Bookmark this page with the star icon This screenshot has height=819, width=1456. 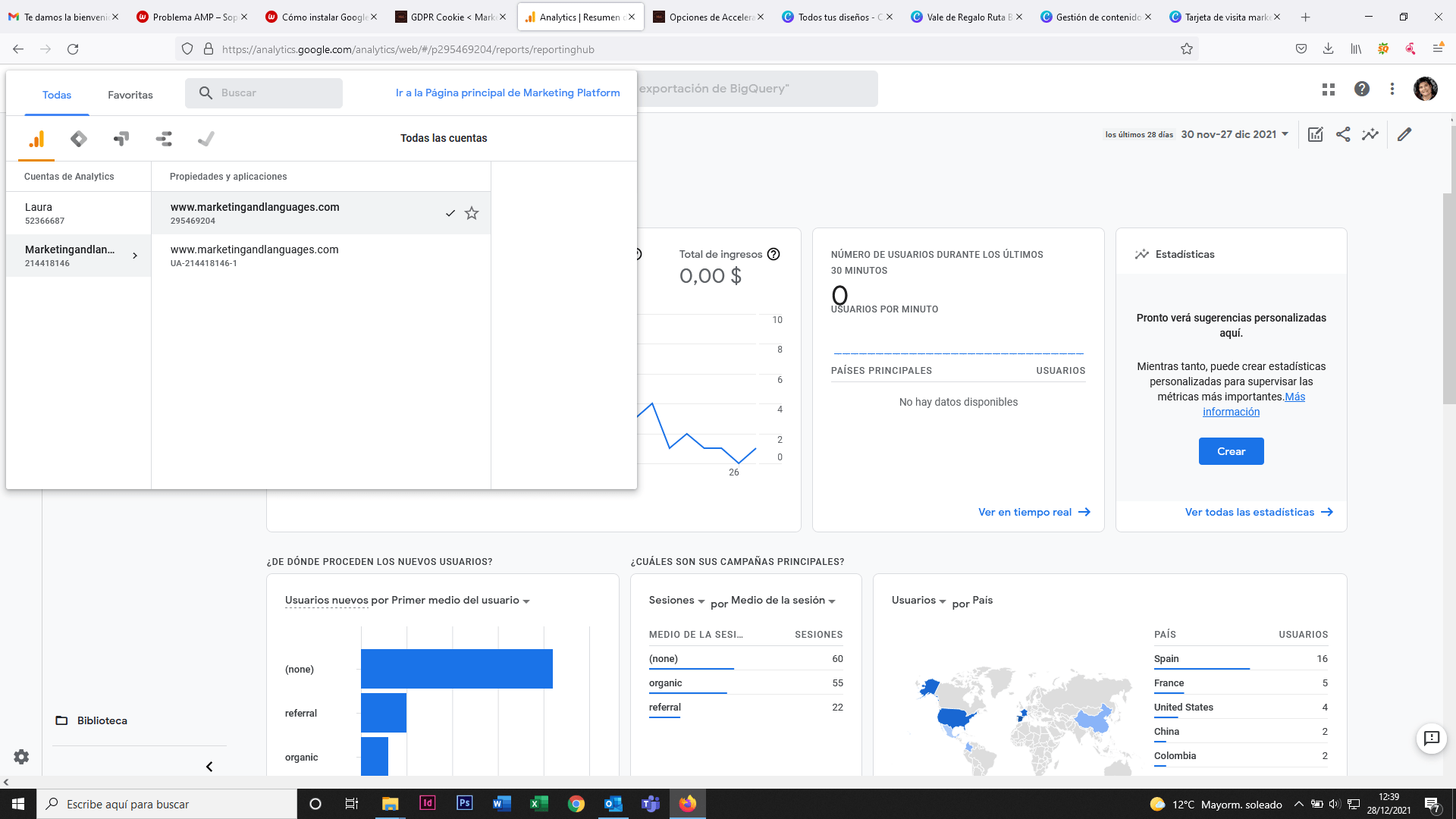[x=1187, y=49]
